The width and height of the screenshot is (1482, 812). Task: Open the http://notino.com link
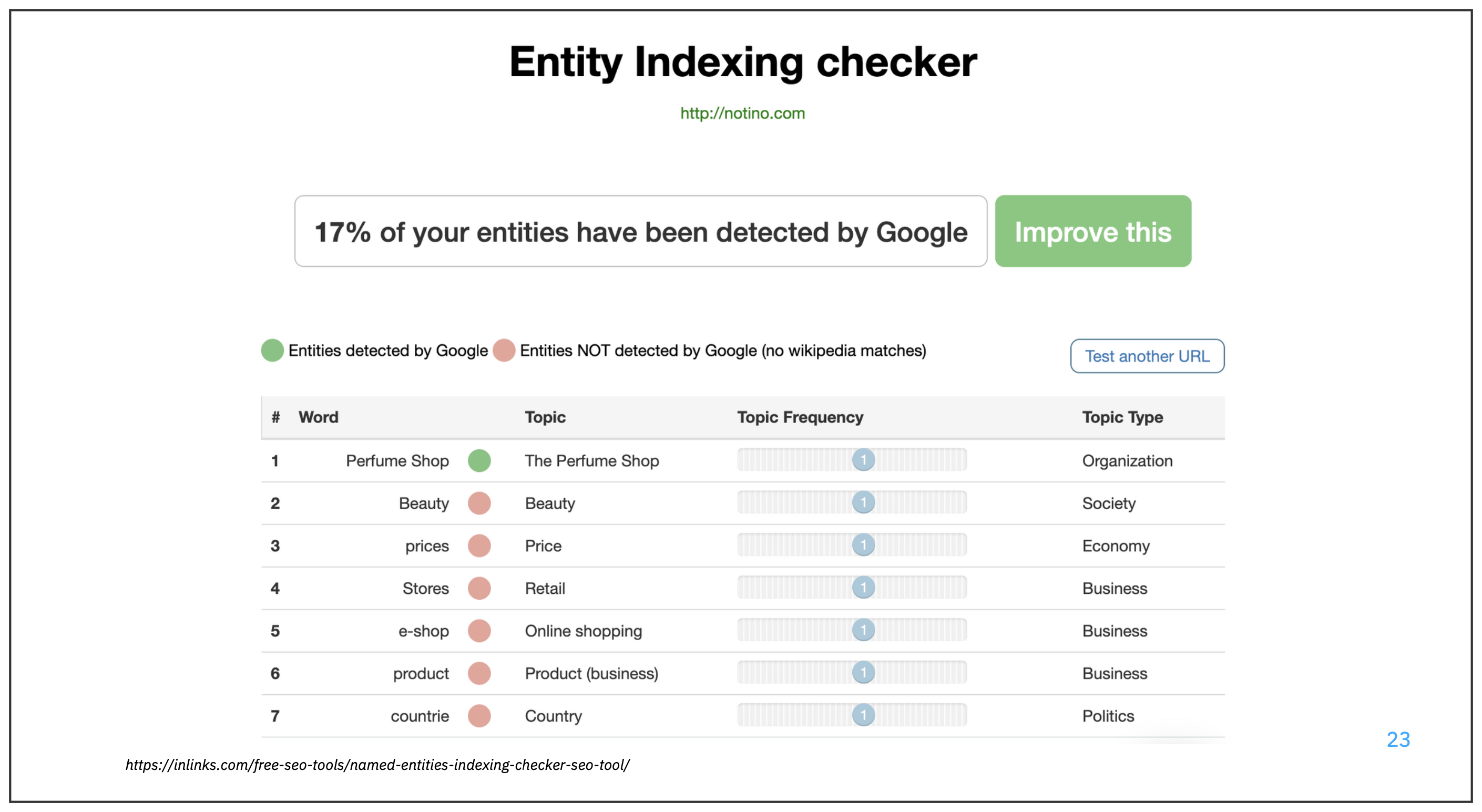[742, 114]
